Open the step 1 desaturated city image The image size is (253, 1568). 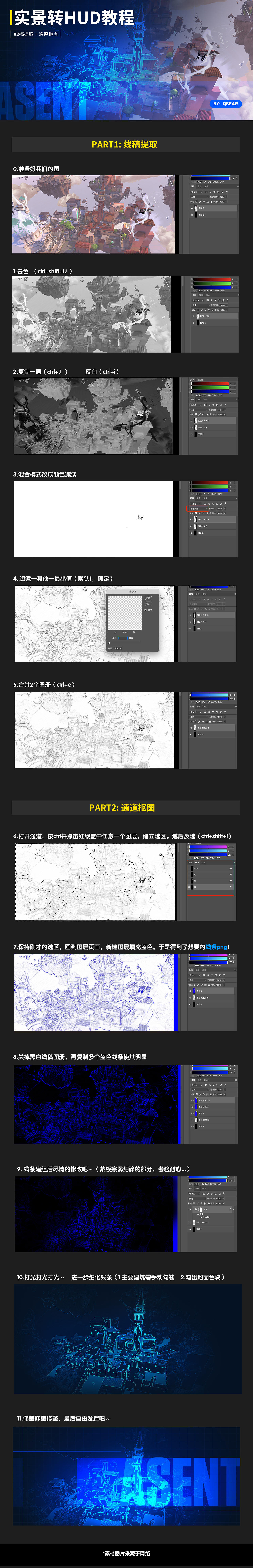tap(92, 314)
